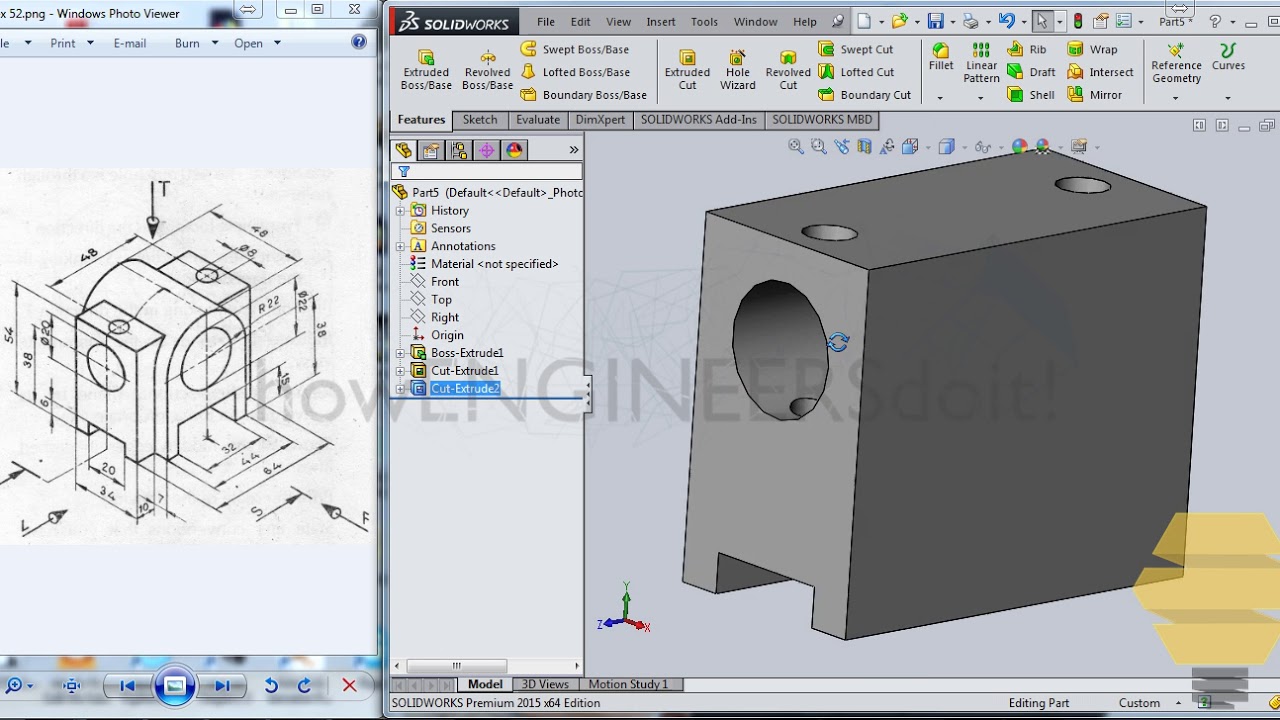Expand the History folder in tree
Image resolution: width=1280 pixels, height=720 pixels.
coord(400,211)
